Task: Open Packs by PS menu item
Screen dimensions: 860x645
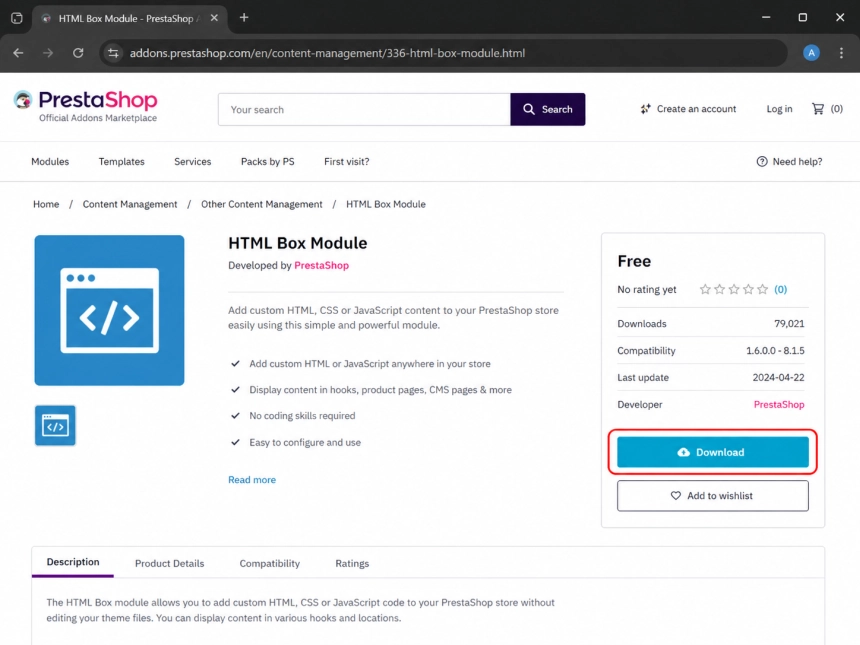Action: pos(268,161)
